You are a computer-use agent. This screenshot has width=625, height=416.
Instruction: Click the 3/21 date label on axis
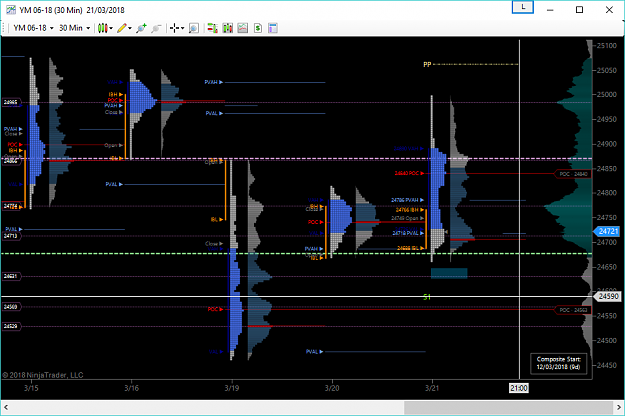(432, 388)
